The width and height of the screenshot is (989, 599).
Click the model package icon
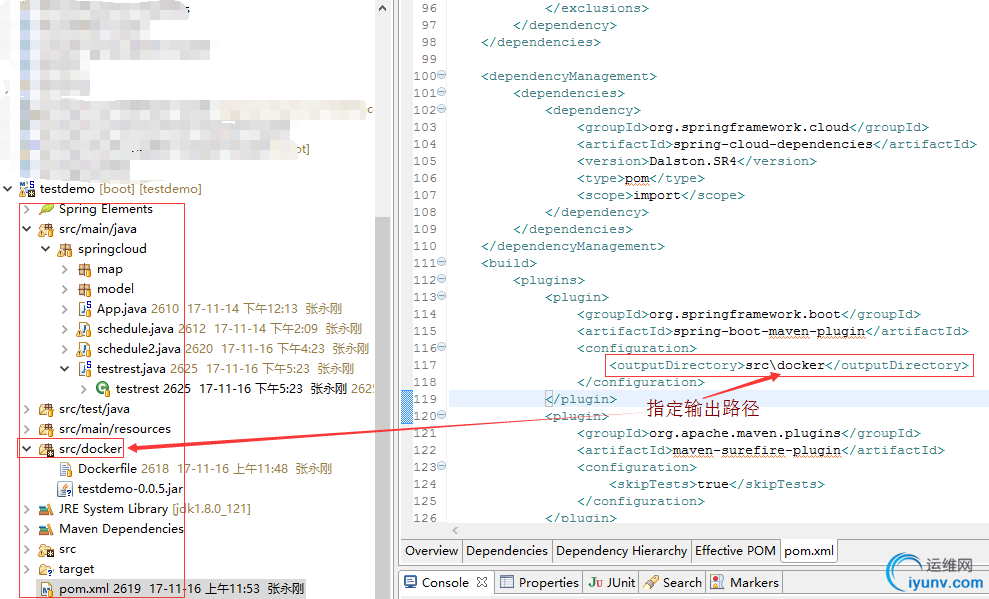(x=85, y=289)
